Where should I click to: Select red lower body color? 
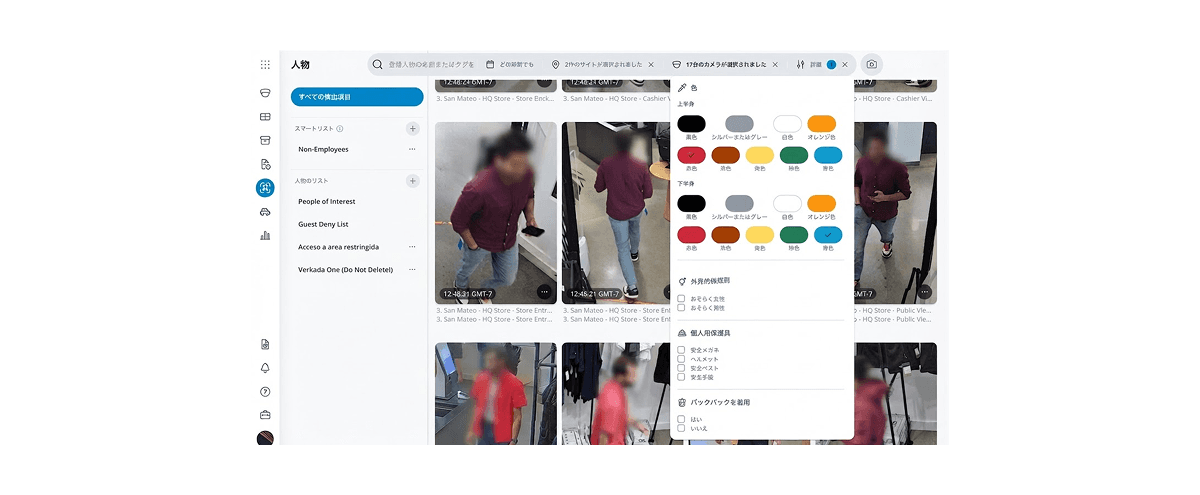(x=691, y=235)
